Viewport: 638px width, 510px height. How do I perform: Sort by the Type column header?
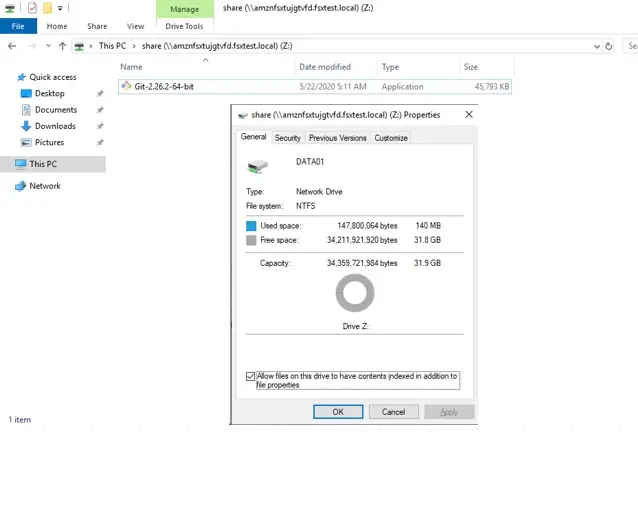(x=418, y=67)
